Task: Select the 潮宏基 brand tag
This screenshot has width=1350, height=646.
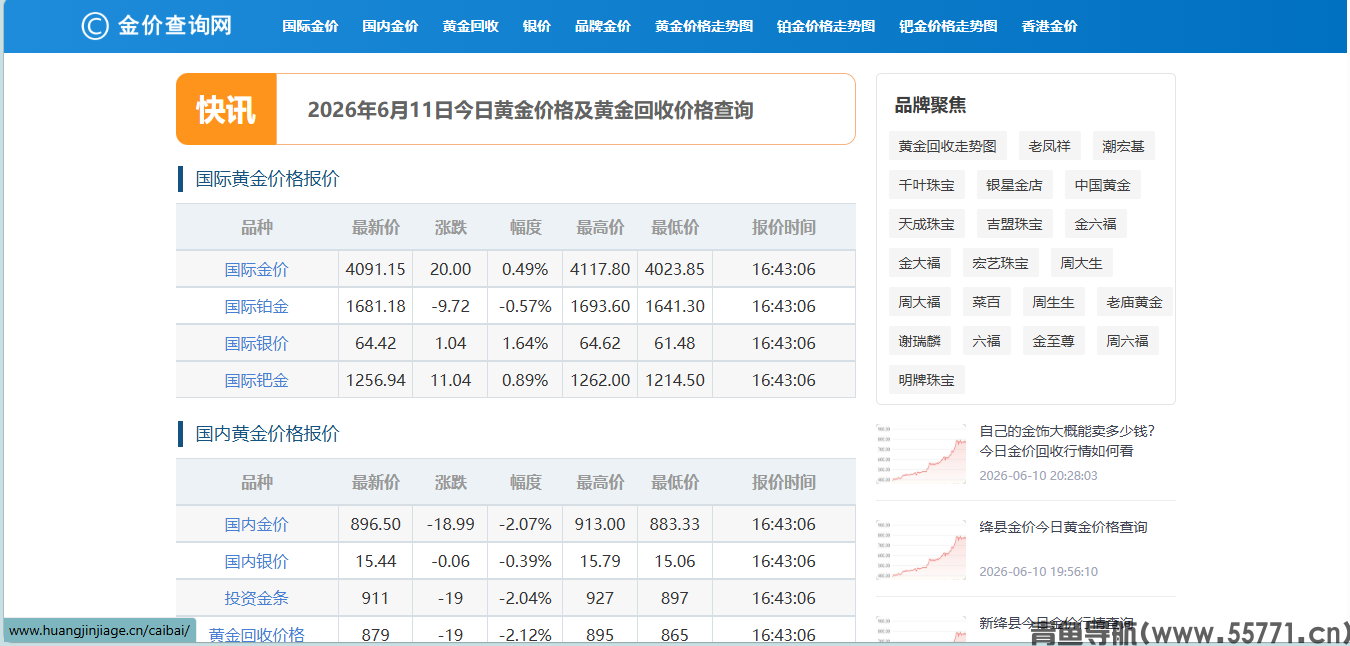Action: (1123, 146)
